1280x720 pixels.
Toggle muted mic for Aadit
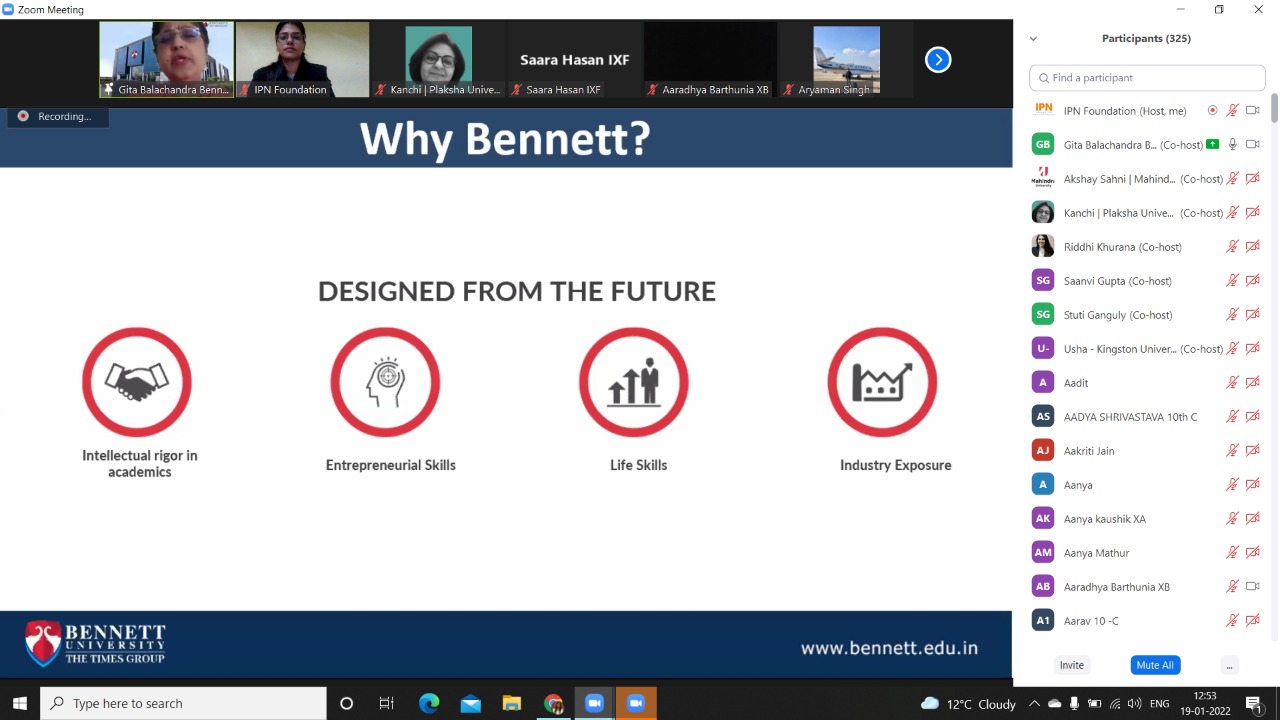tap(1233, 383)
